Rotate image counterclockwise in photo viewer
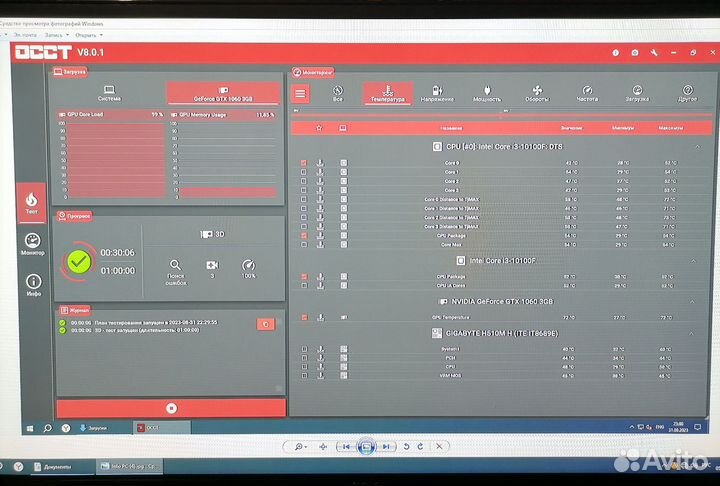The width and height of the screenshot is (720, 486). coord(406,446)
